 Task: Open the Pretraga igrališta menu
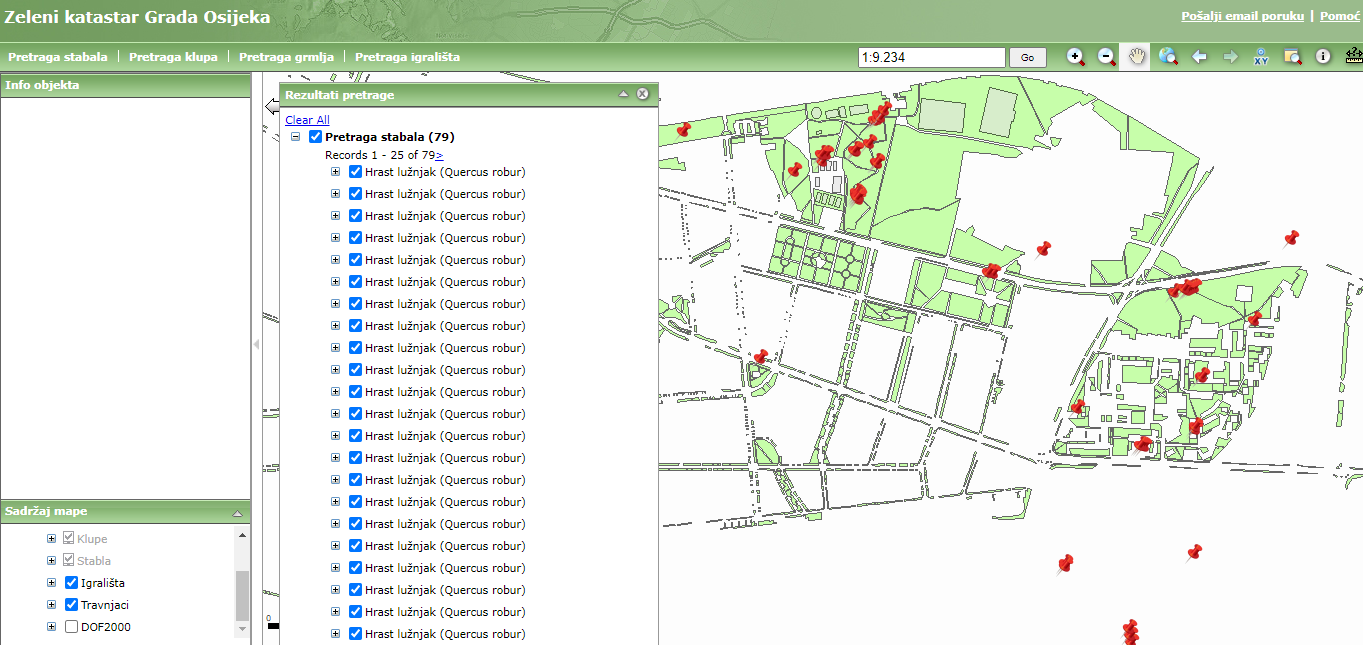pyautogui.click(x=407, y=57)
